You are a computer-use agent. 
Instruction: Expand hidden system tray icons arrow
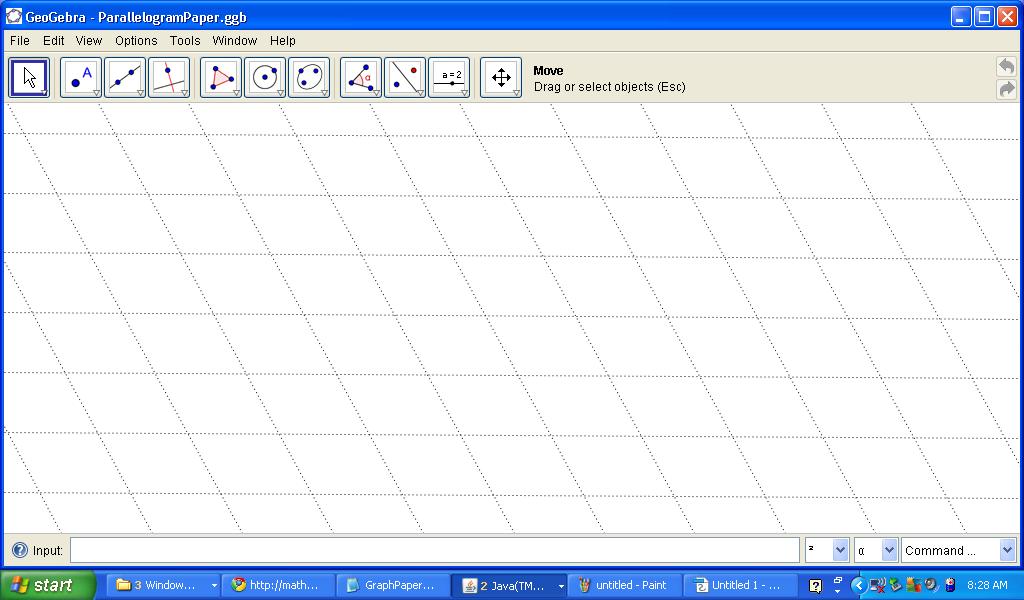pos(859,585)
